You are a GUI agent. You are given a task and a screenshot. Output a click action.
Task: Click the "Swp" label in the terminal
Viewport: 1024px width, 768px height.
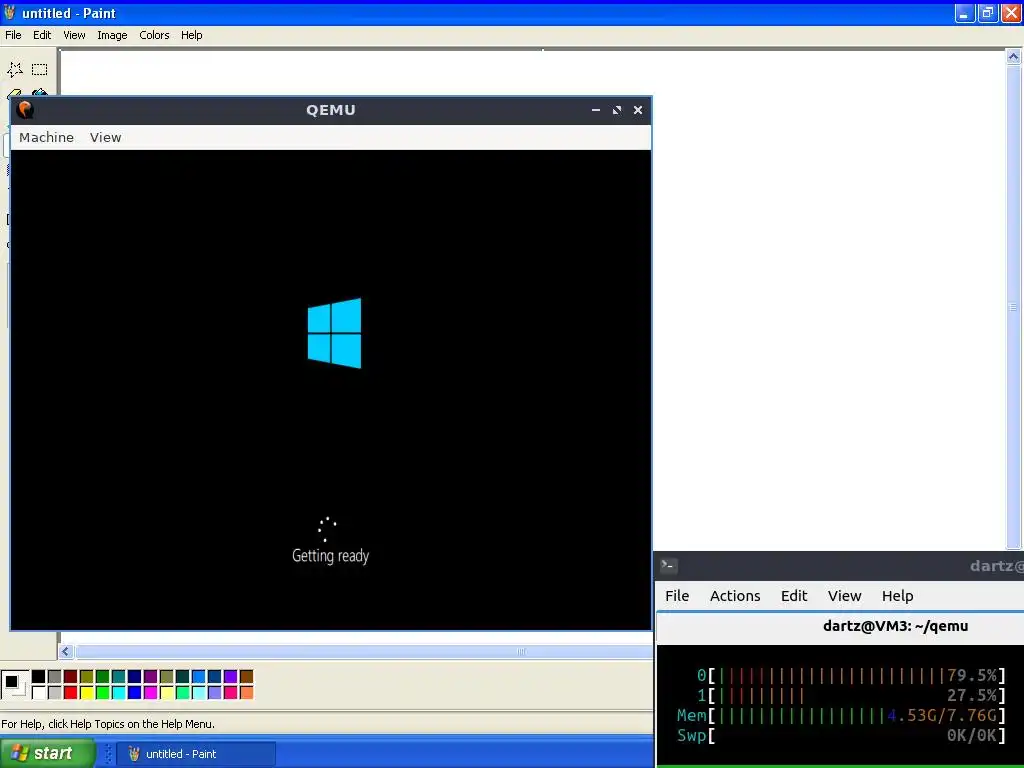[692, 736]
